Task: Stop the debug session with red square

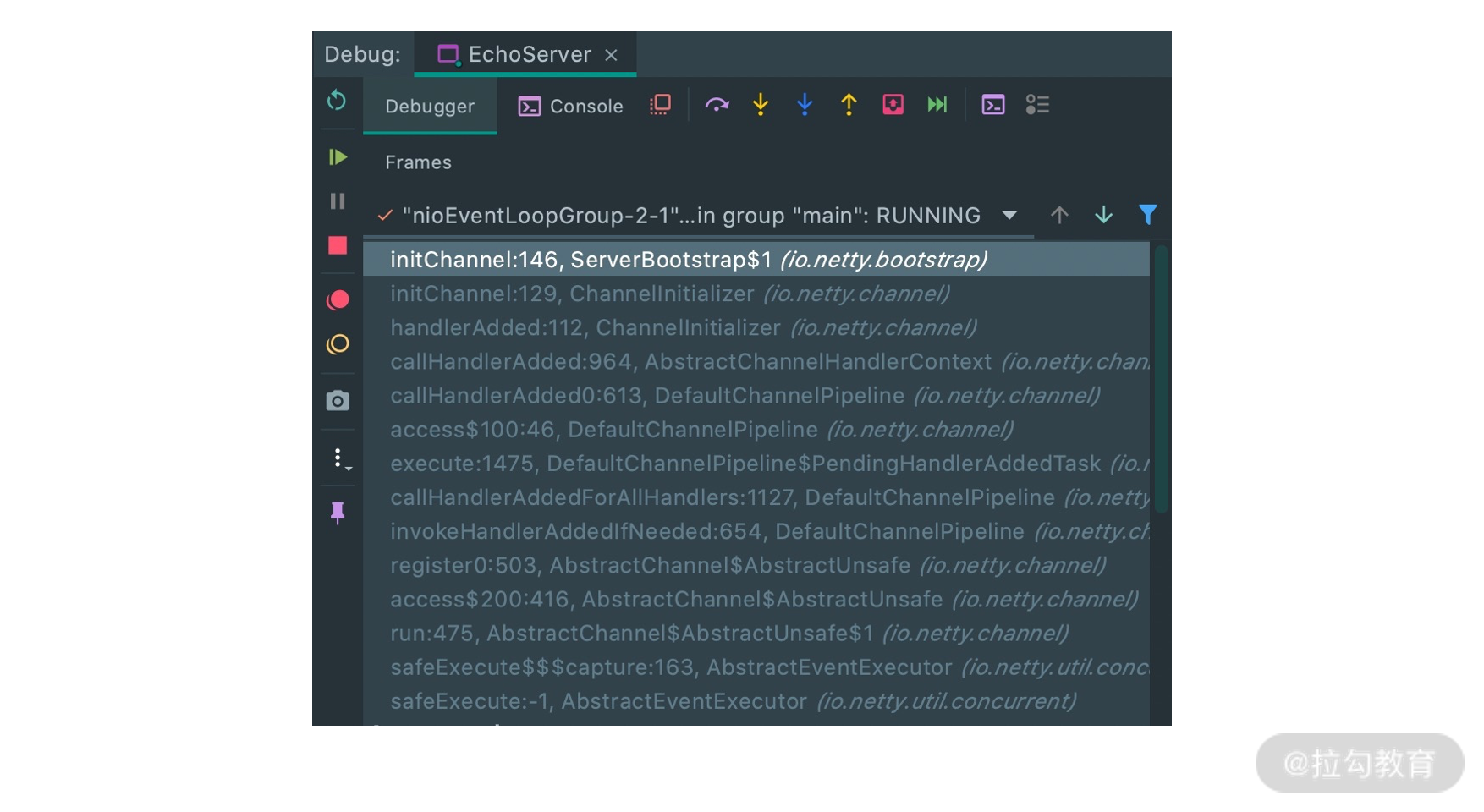Action: (338, 245)
